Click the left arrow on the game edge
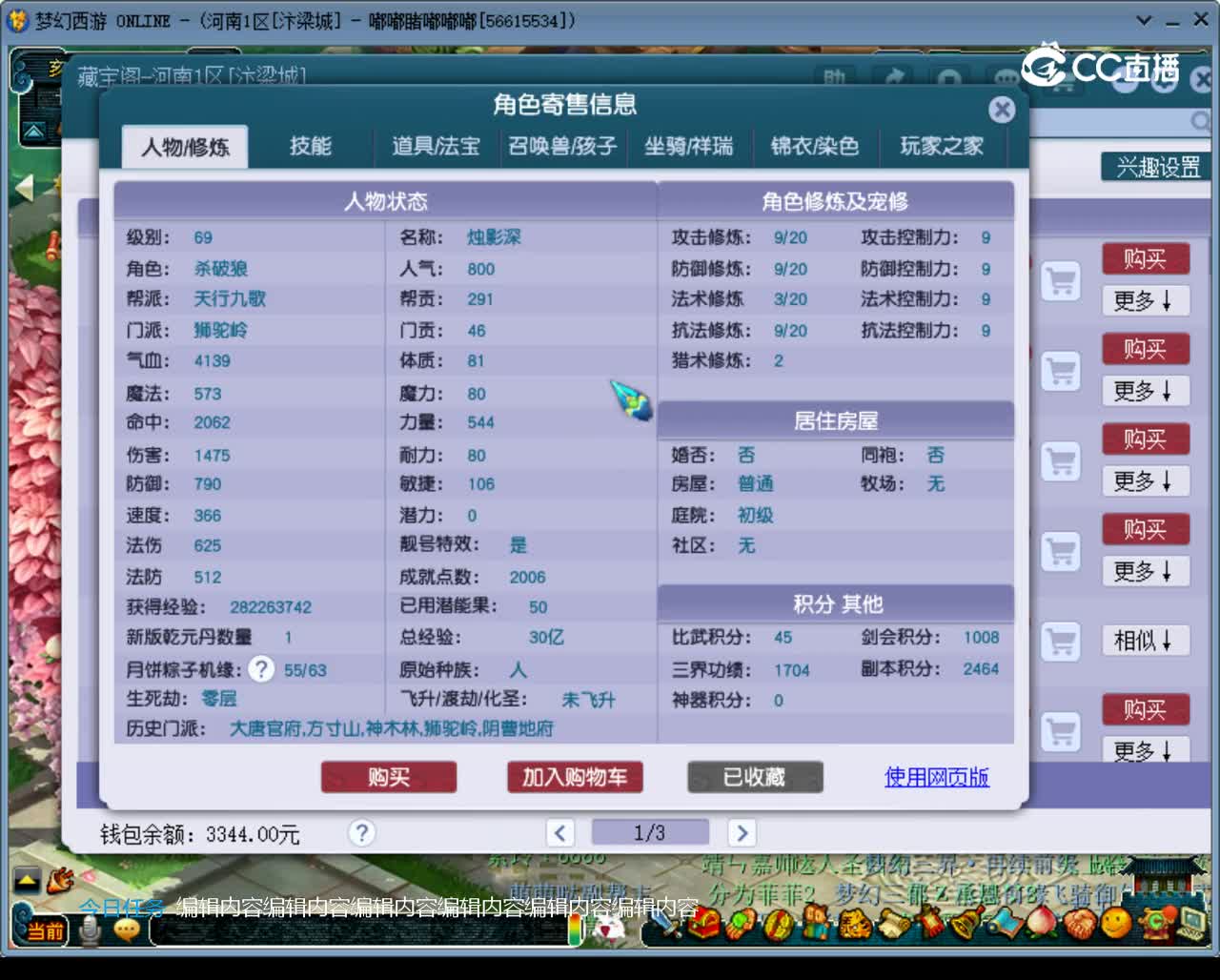 [24, 188]
